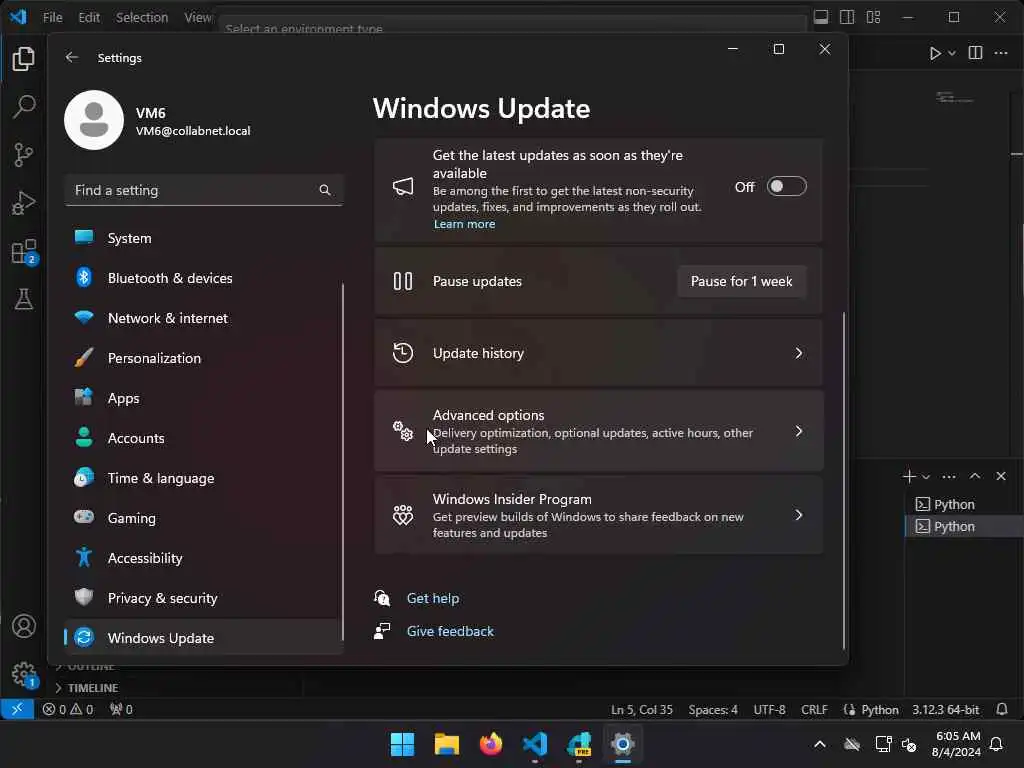Open editor More Actions ellipsis in VS Code
This screenshot has height=768, width=1024.
click(x=1001, y=53)
